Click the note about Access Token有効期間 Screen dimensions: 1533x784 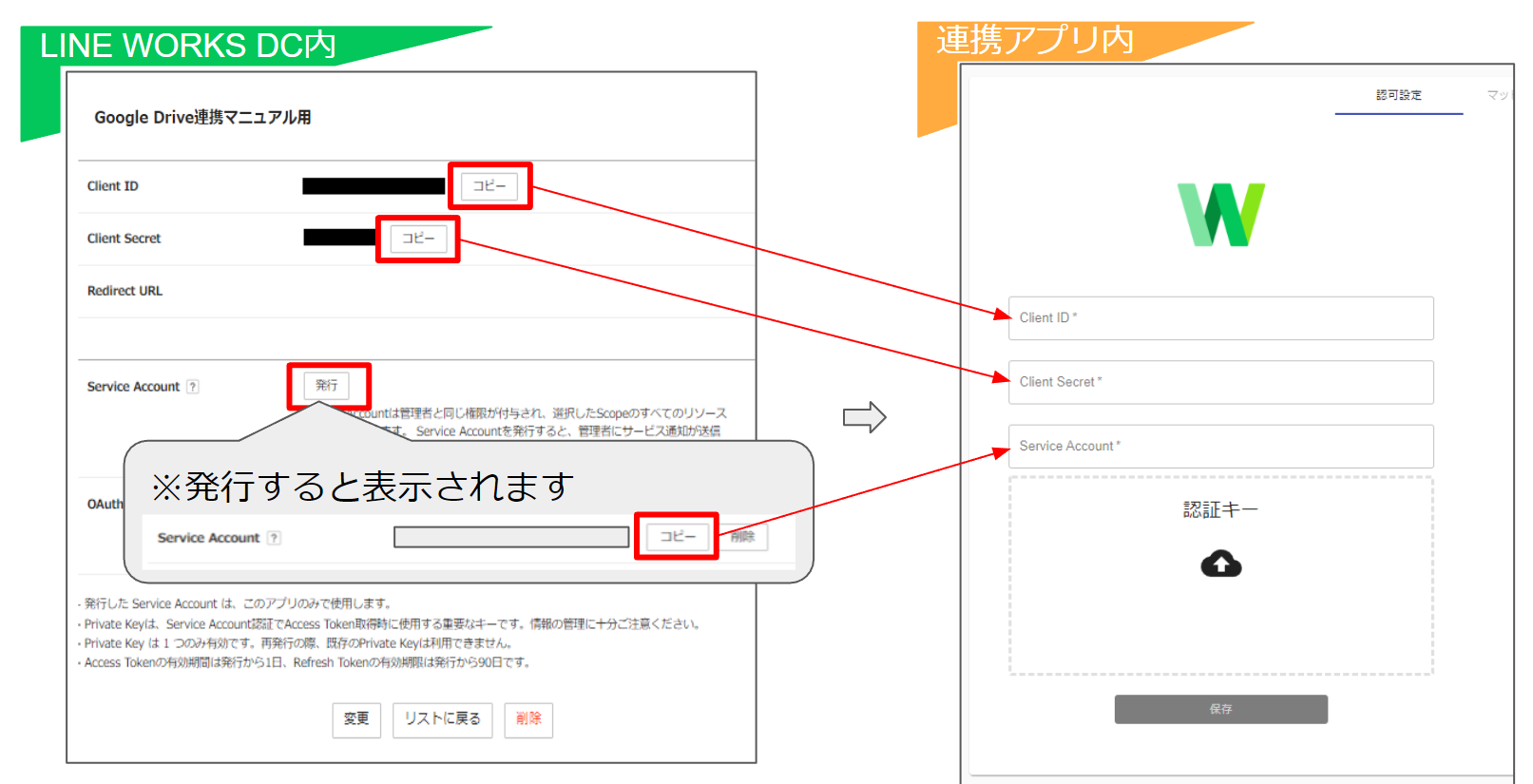pos(304,662)
